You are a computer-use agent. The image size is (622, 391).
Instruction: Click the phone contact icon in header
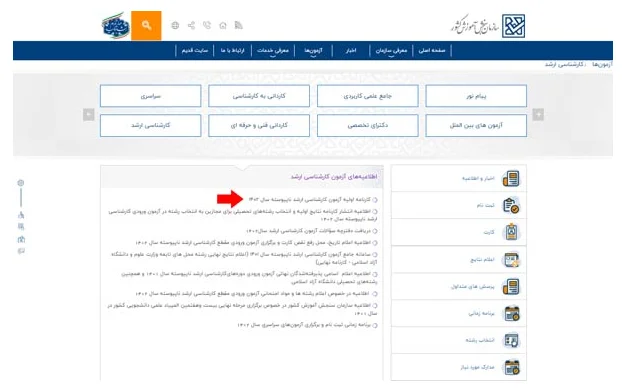click(x=207, y=25)
